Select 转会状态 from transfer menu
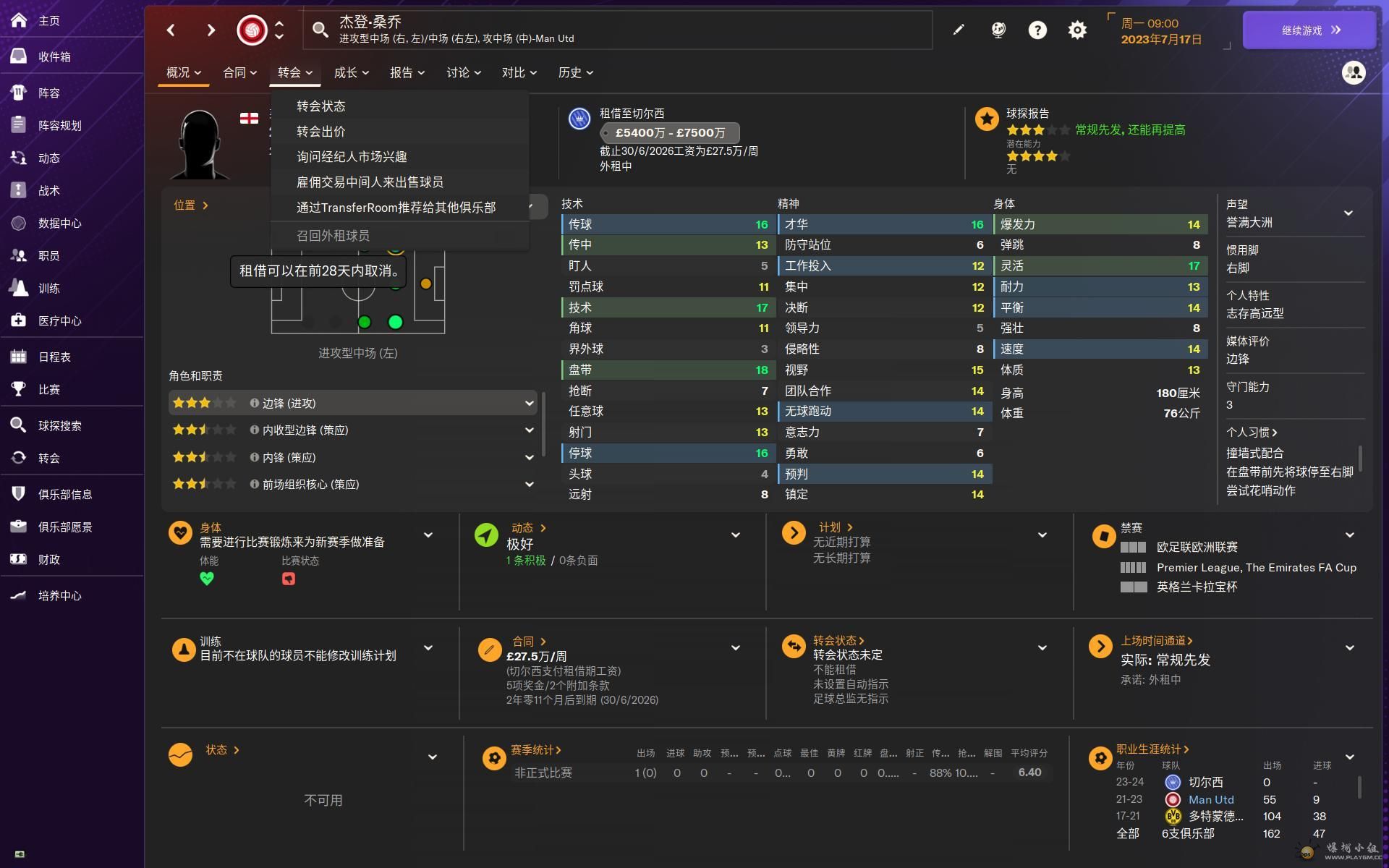This screenshot has height=868, width=1389. [x=399, y=106]
